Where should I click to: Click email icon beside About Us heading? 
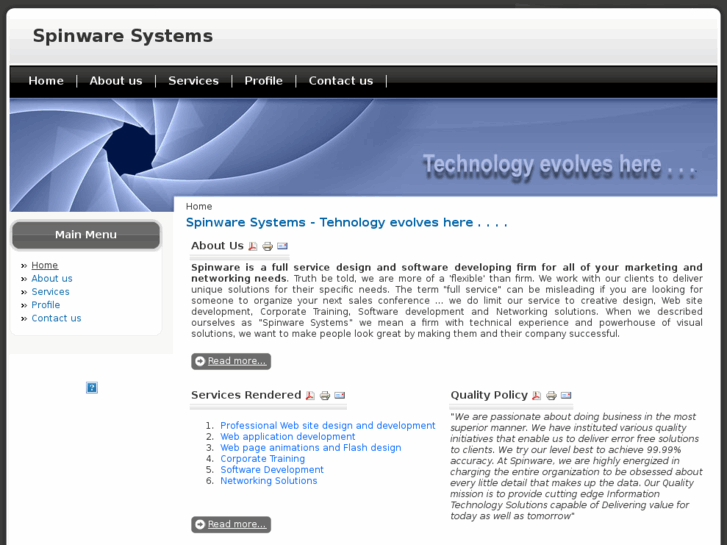point(282,246)
